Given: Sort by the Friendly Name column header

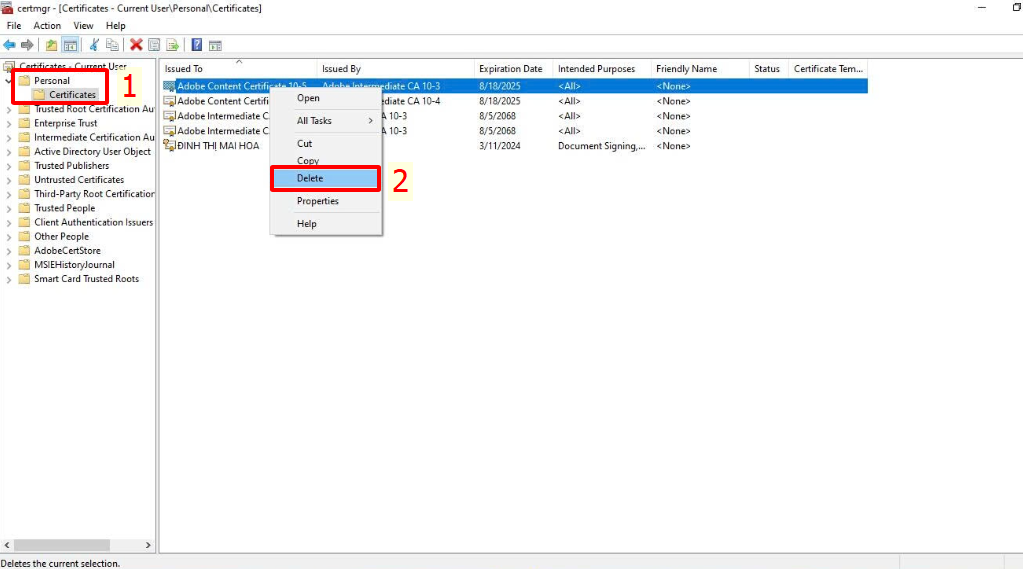Looking at the screenshot, I should pos(700,69).
